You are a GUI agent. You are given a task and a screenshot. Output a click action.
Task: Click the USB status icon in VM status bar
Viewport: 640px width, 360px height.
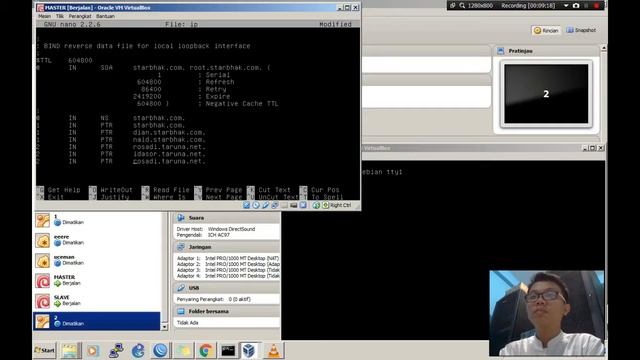[266, 205]
